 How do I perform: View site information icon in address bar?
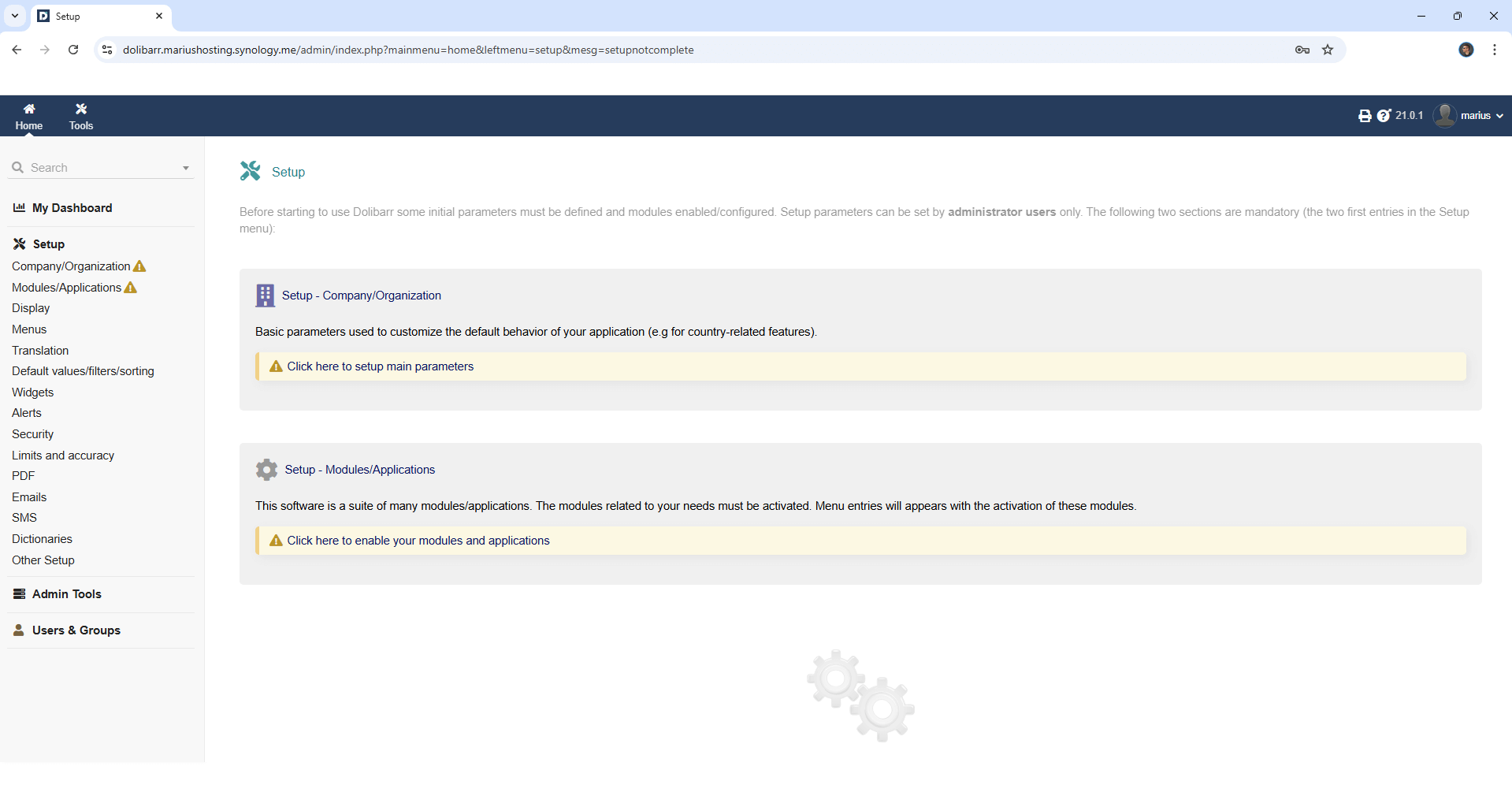(107, 50)
